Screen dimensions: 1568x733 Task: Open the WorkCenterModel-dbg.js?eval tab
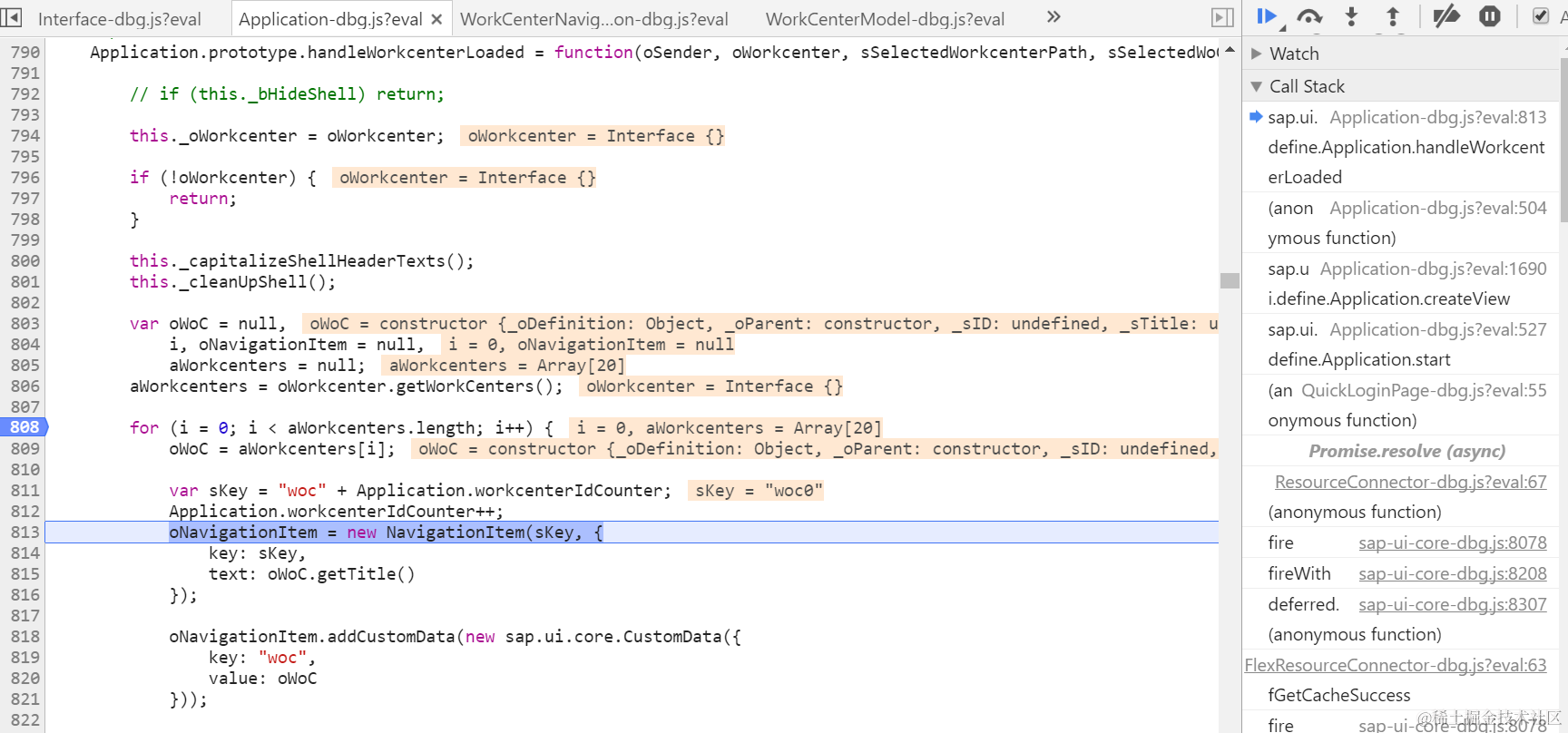tap(885, 19)
